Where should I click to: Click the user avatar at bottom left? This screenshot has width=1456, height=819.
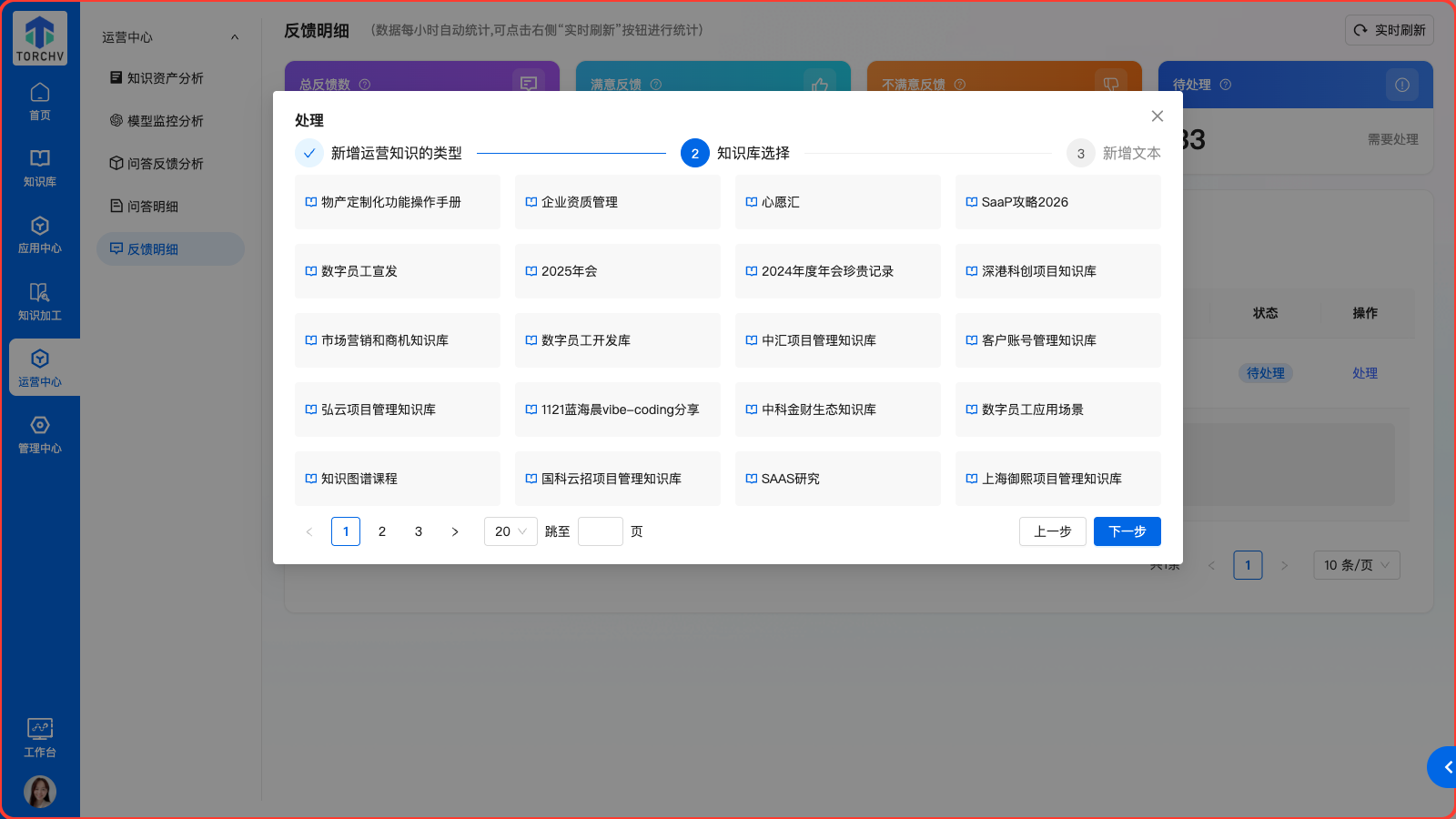(x=40, y=792)
